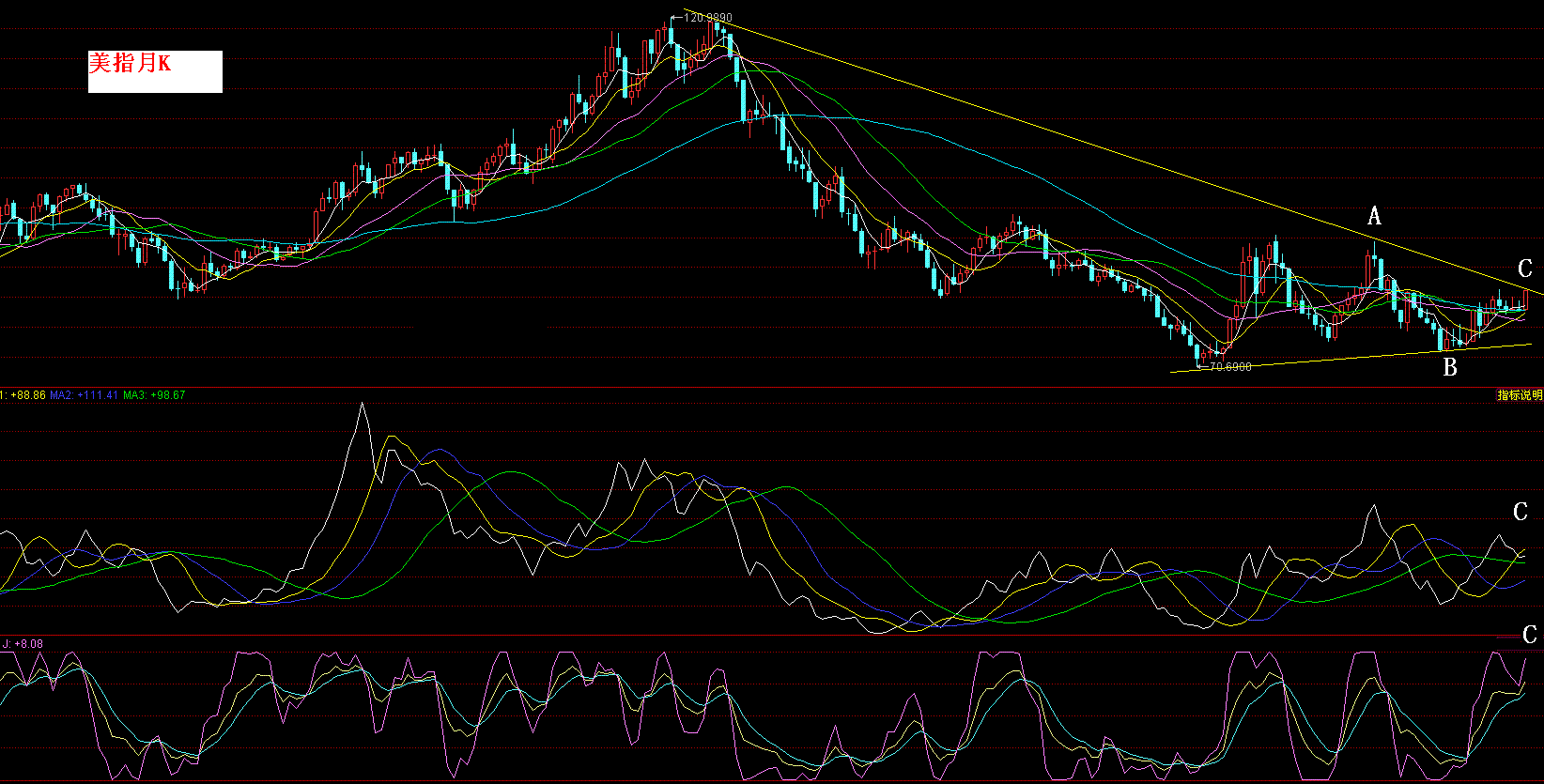Image resolution: width=1544 pixels, height=784 pixels.
Task: Click the wave label B on the chart
Action: (x=1450, y=367)
